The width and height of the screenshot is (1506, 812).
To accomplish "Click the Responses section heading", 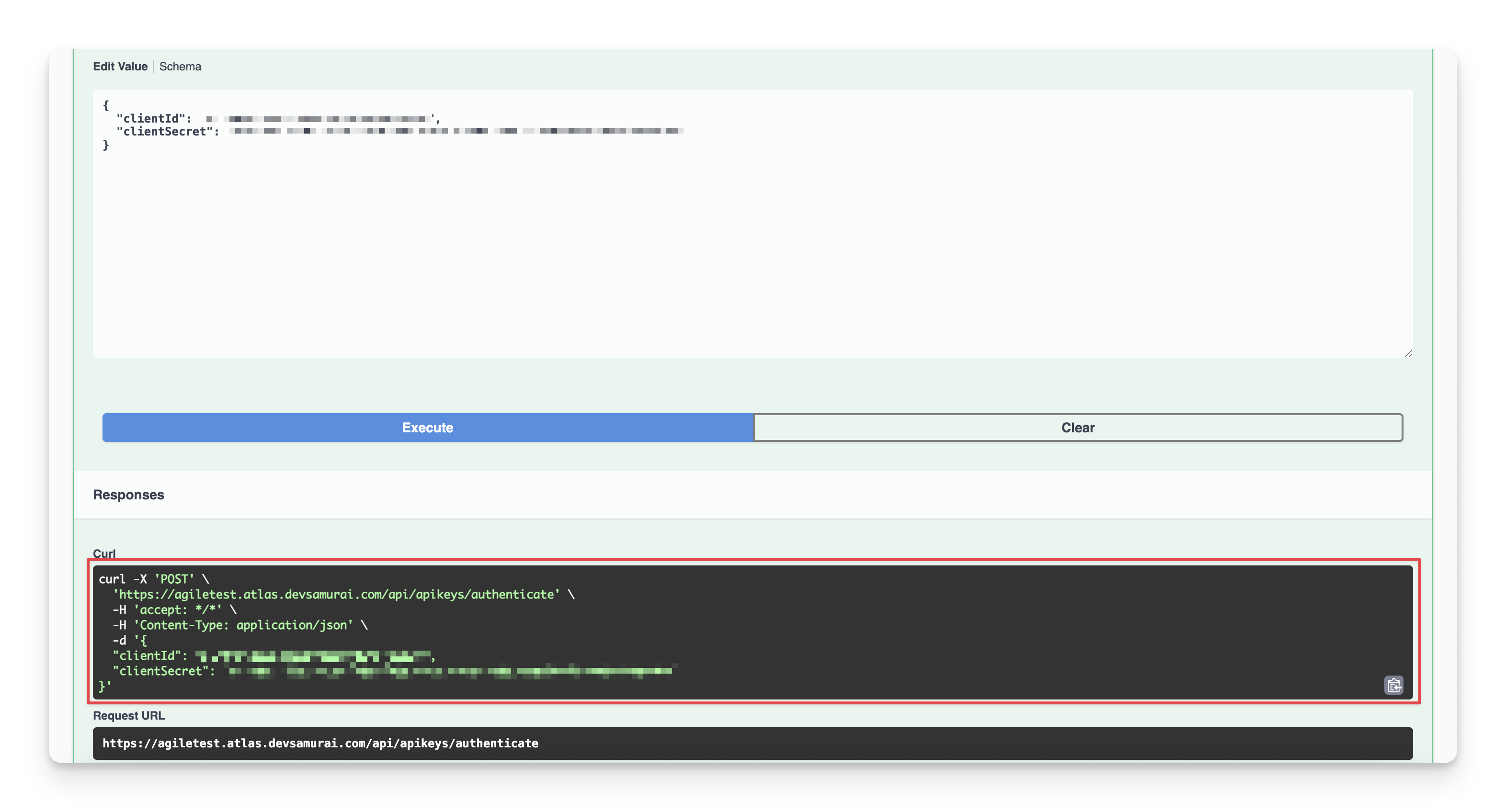I will pos(129,495).
